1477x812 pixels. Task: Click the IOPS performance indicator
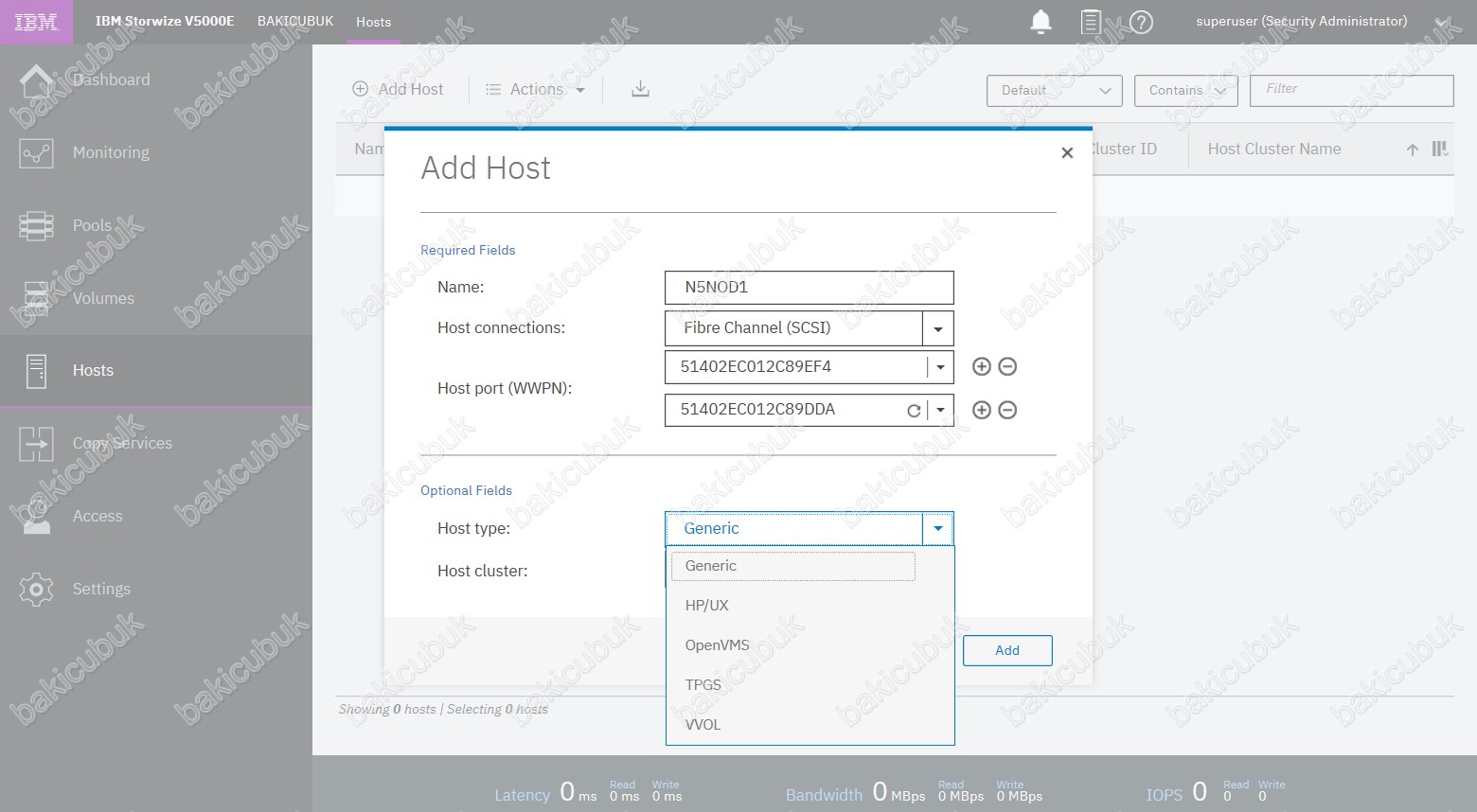(1216, 792)
